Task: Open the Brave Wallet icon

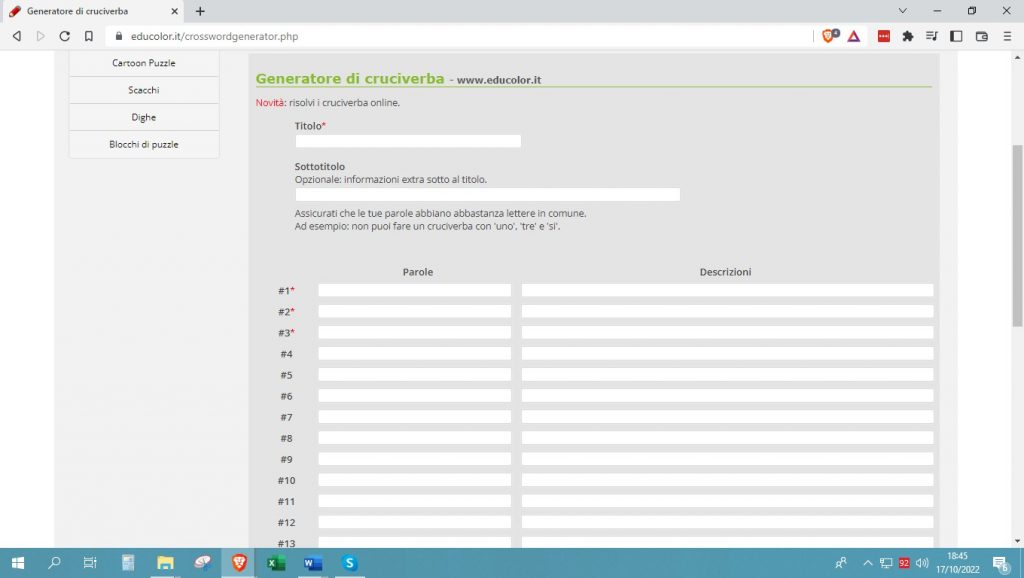Action: click(x=981, y=36)
